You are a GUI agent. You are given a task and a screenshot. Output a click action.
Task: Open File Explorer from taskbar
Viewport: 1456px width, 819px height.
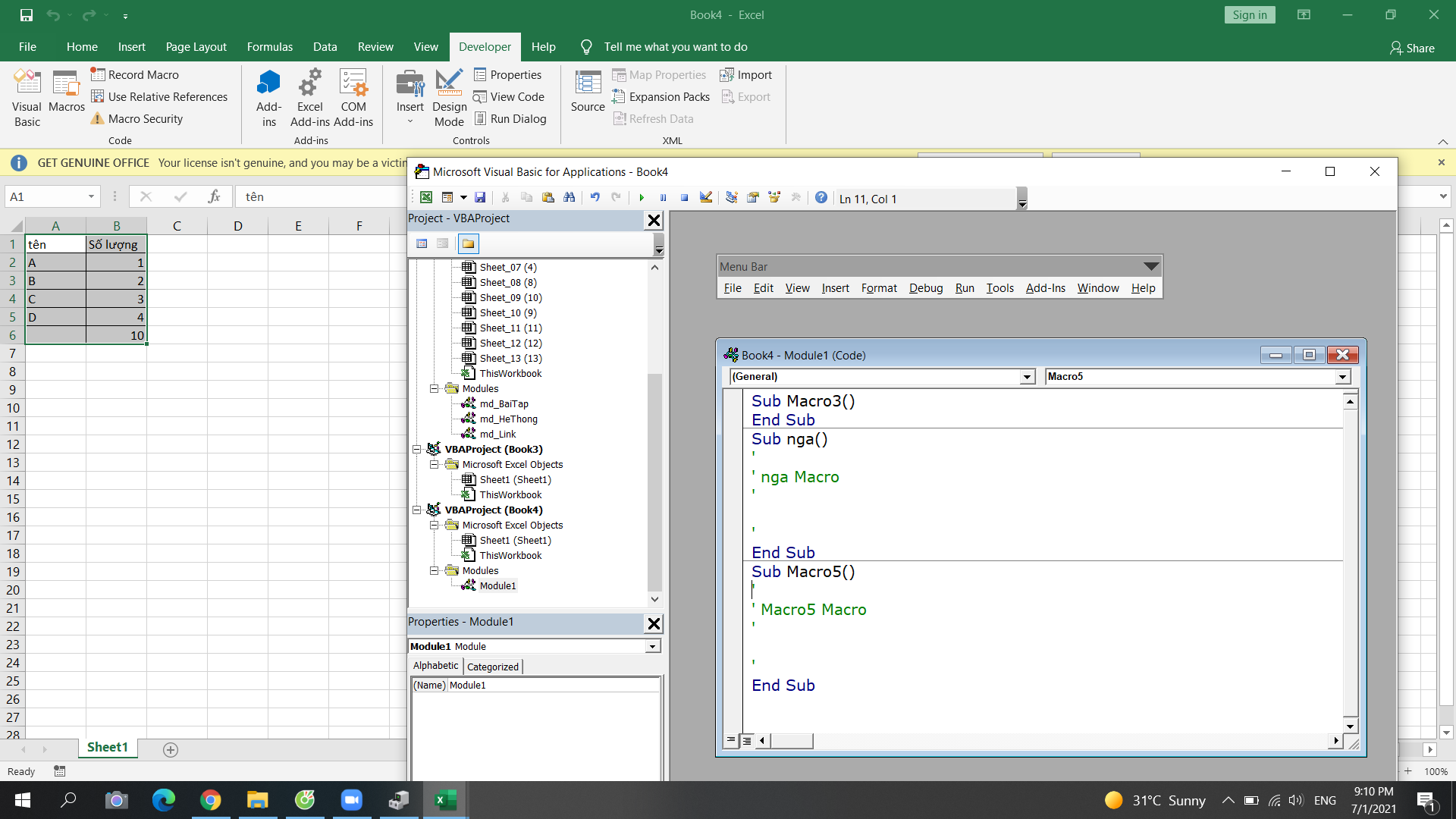[x=257, y=800]
